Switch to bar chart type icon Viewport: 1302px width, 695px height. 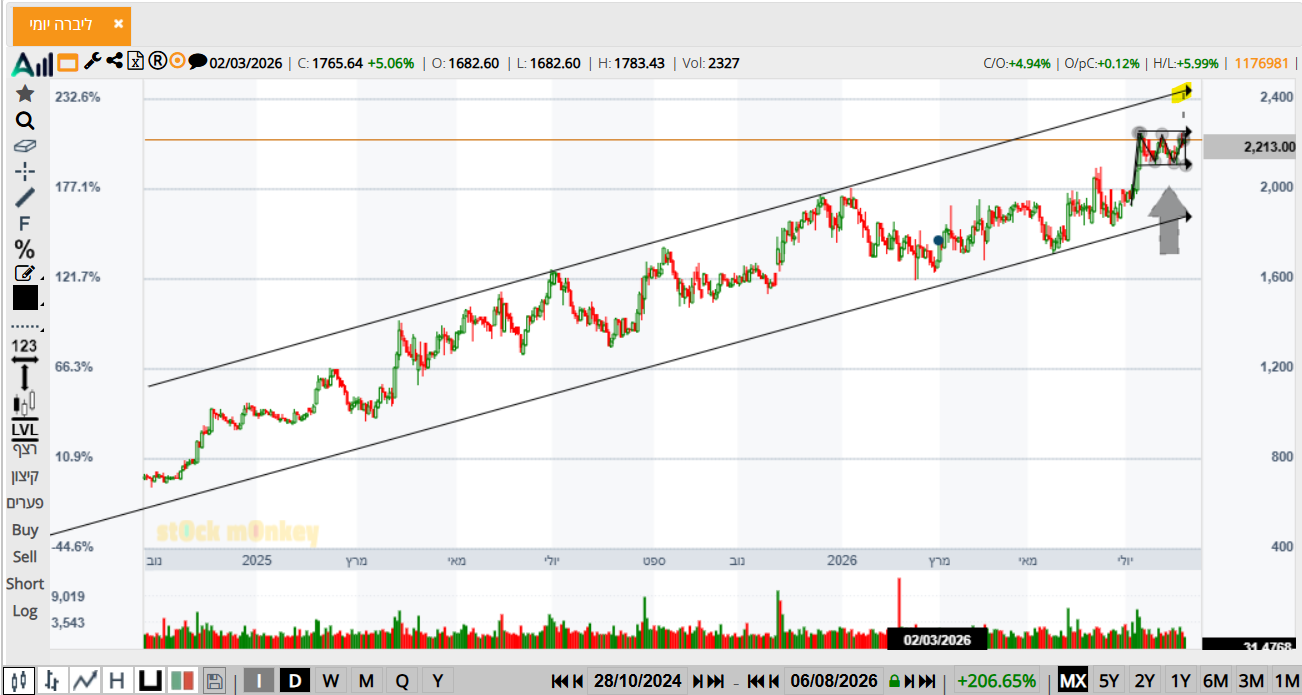click(52, 681)
